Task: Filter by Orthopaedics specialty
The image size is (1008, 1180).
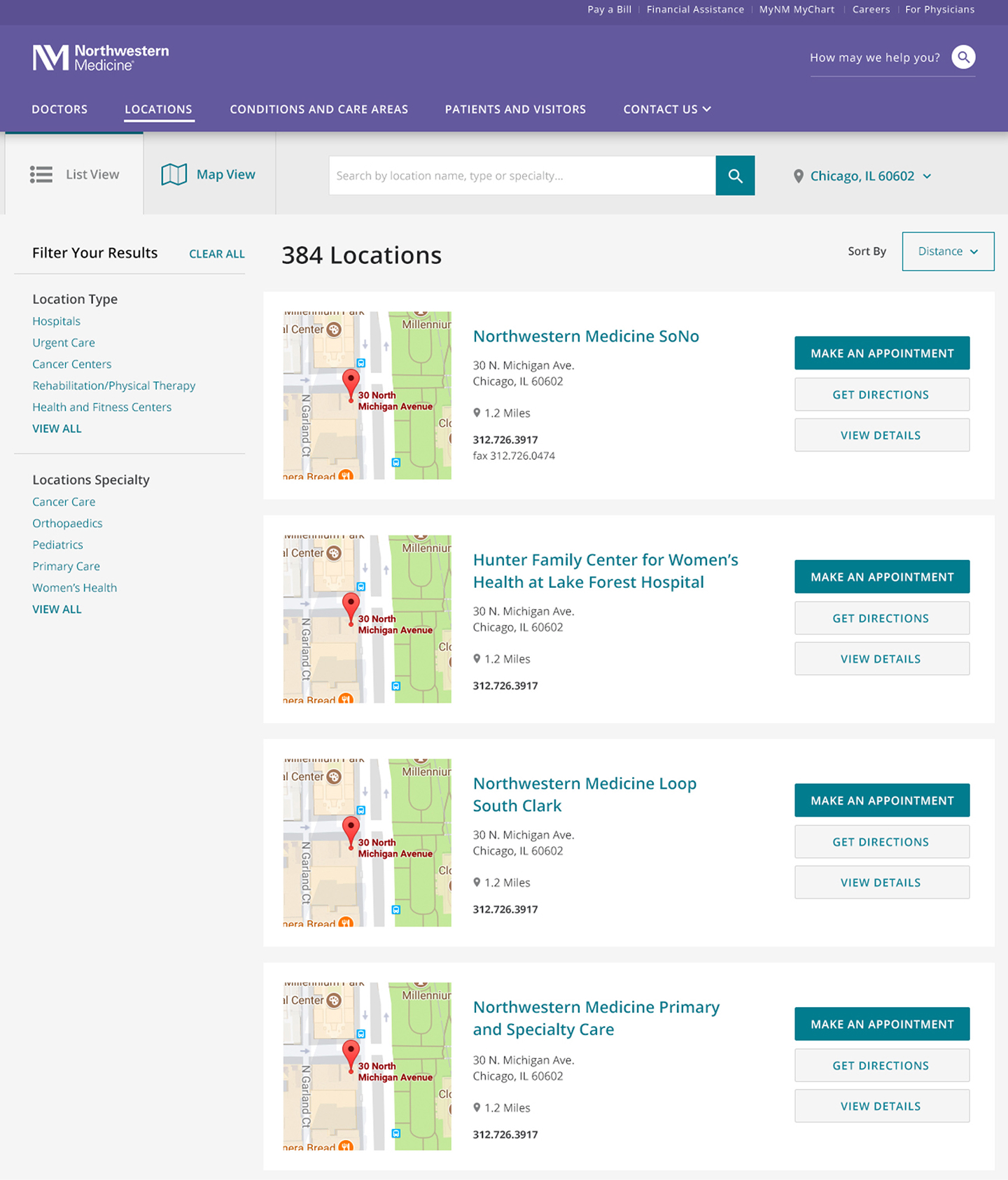Action: pos(67,524)
